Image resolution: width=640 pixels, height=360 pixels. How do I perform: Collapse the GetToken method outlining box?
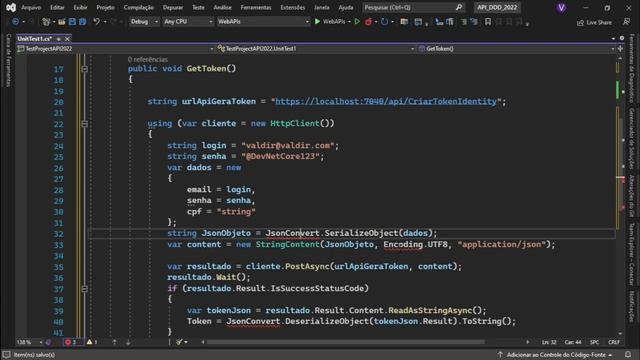click(x=84, y=69)
